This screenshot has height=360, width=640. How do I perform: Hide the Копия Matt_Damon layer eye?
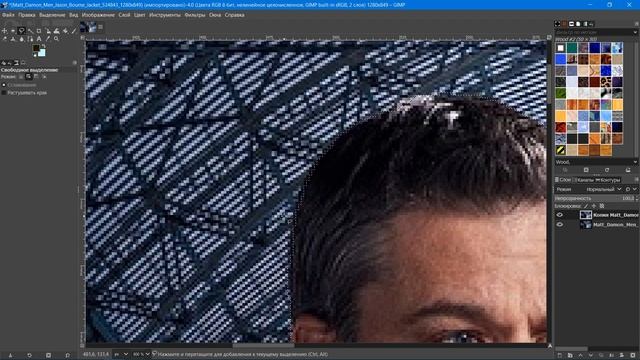pyautogui.click(x=560, y=215)
